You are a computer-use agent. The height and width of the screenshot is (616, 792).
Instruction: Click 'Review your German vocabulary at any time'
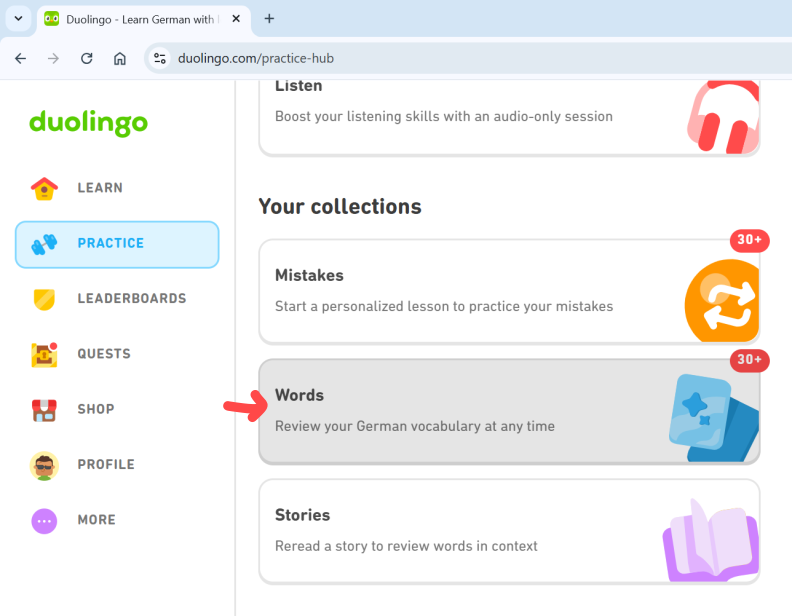(415, 426)
